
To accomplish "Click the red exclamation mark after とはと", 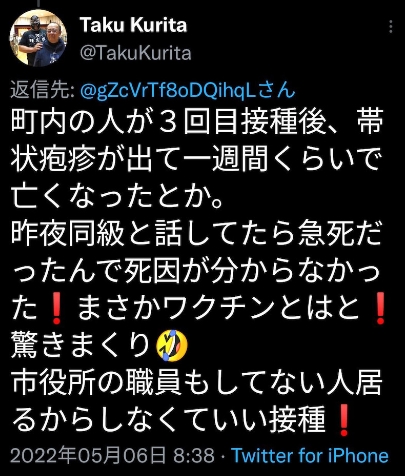I will click(x=379, y=308).
